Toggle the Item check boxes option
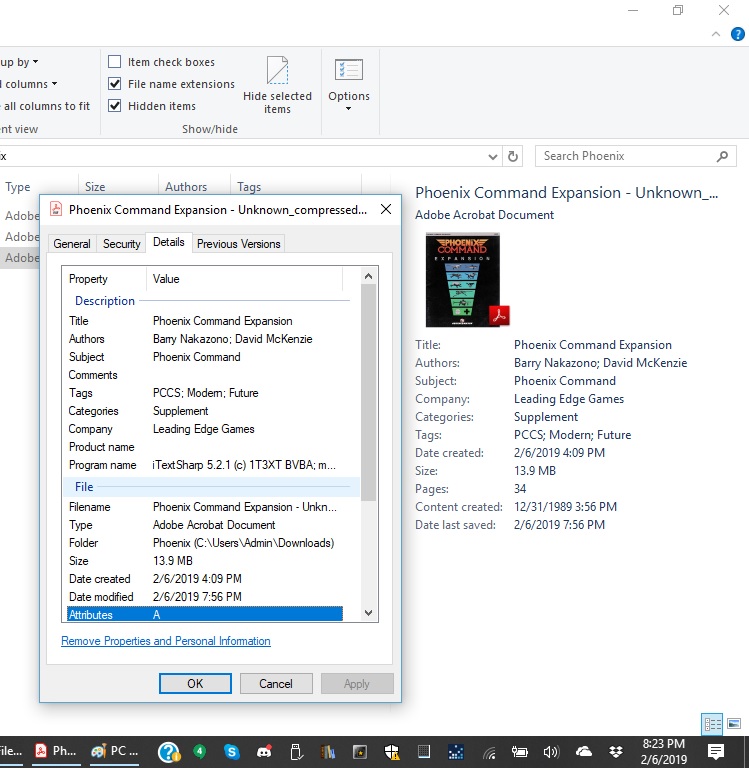Viewport: 749px width, 768px height. pos(115,62)
